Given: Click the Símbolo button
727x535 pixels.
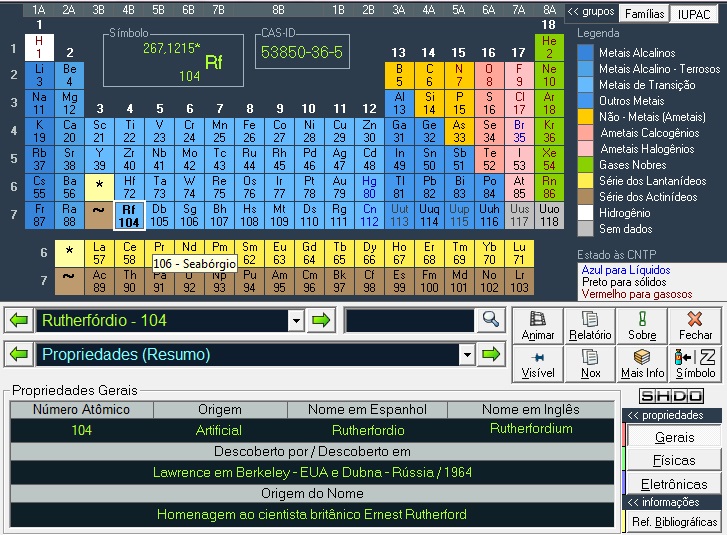Looking at the screenshot, I should point(695,363).
